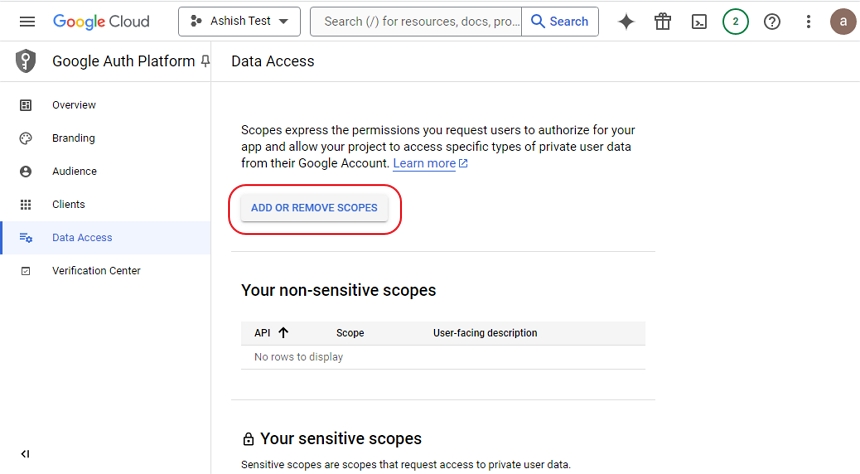Pin Google Auth Platform product
860x474 pixels.
coord(205,61)
